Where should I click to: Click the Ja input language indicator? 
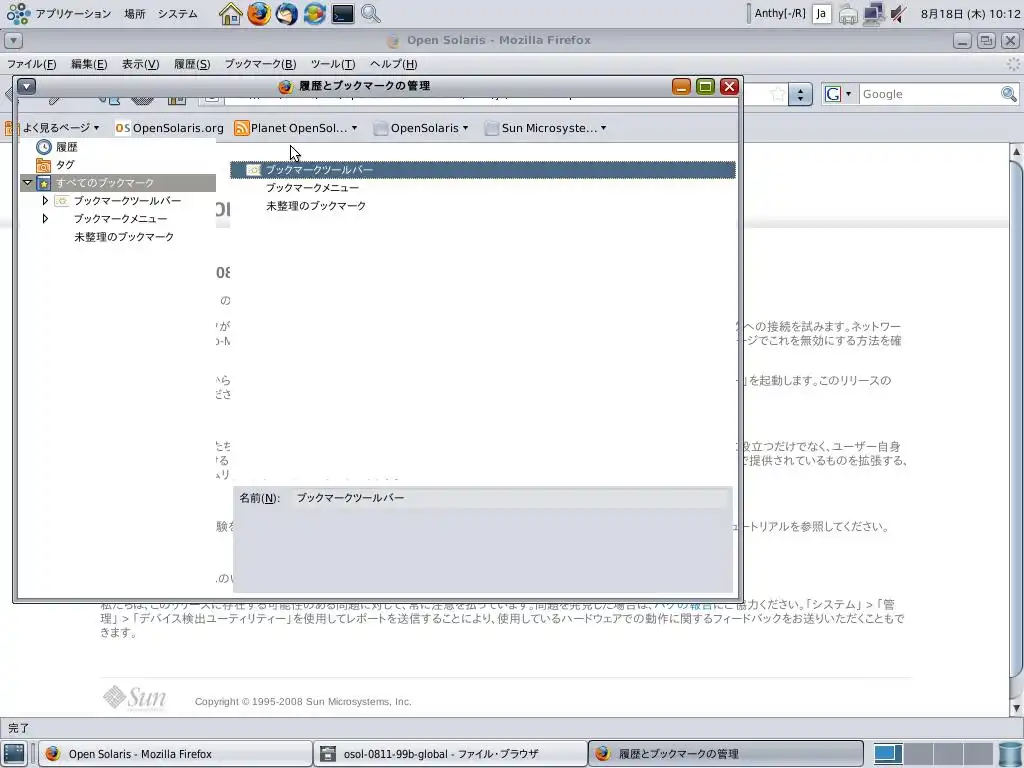(x=822, y=14)
